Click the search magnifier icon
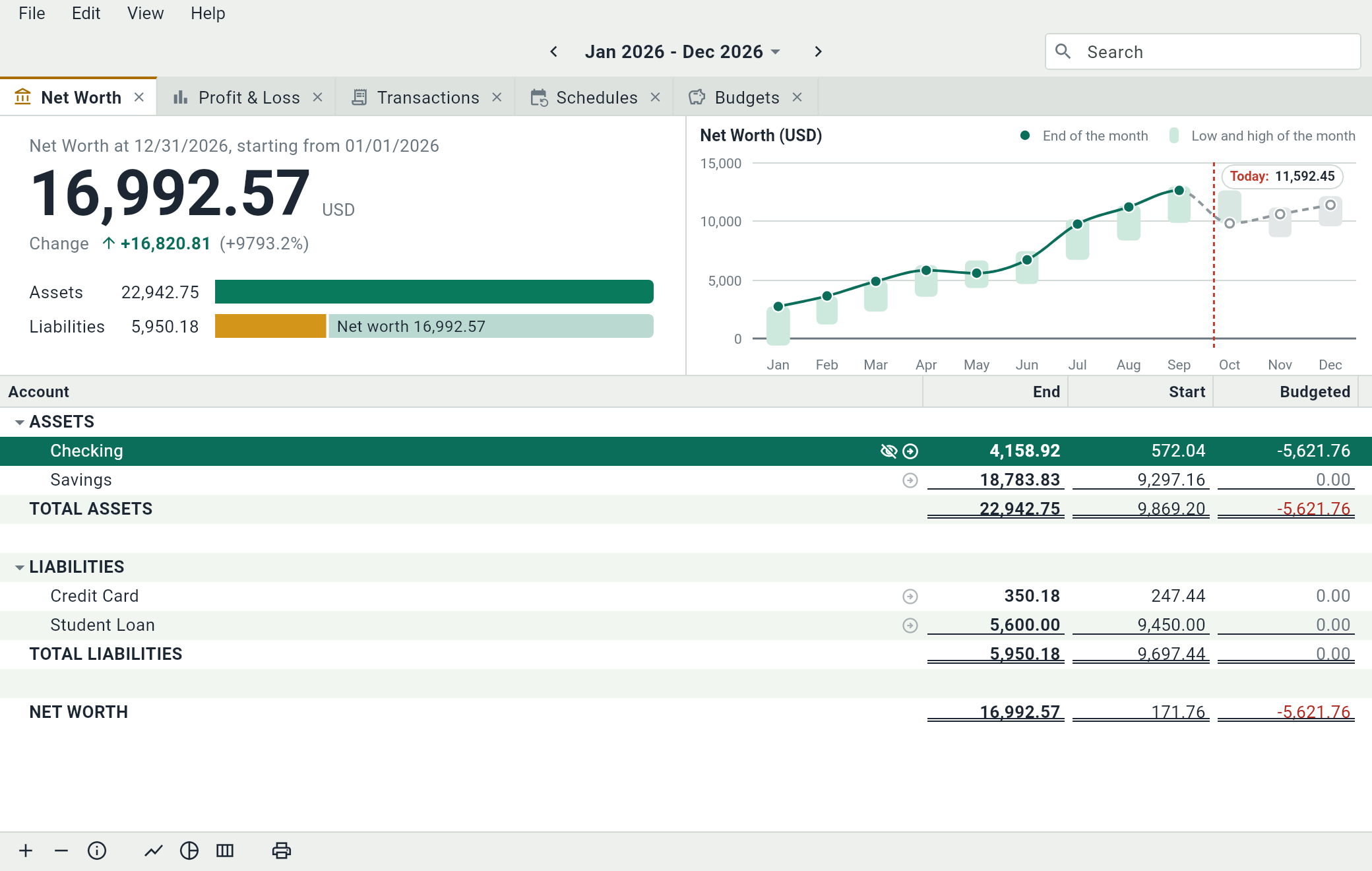Screen dimensions: 1372x871 pyautogui.click(x=1063, y=51)
